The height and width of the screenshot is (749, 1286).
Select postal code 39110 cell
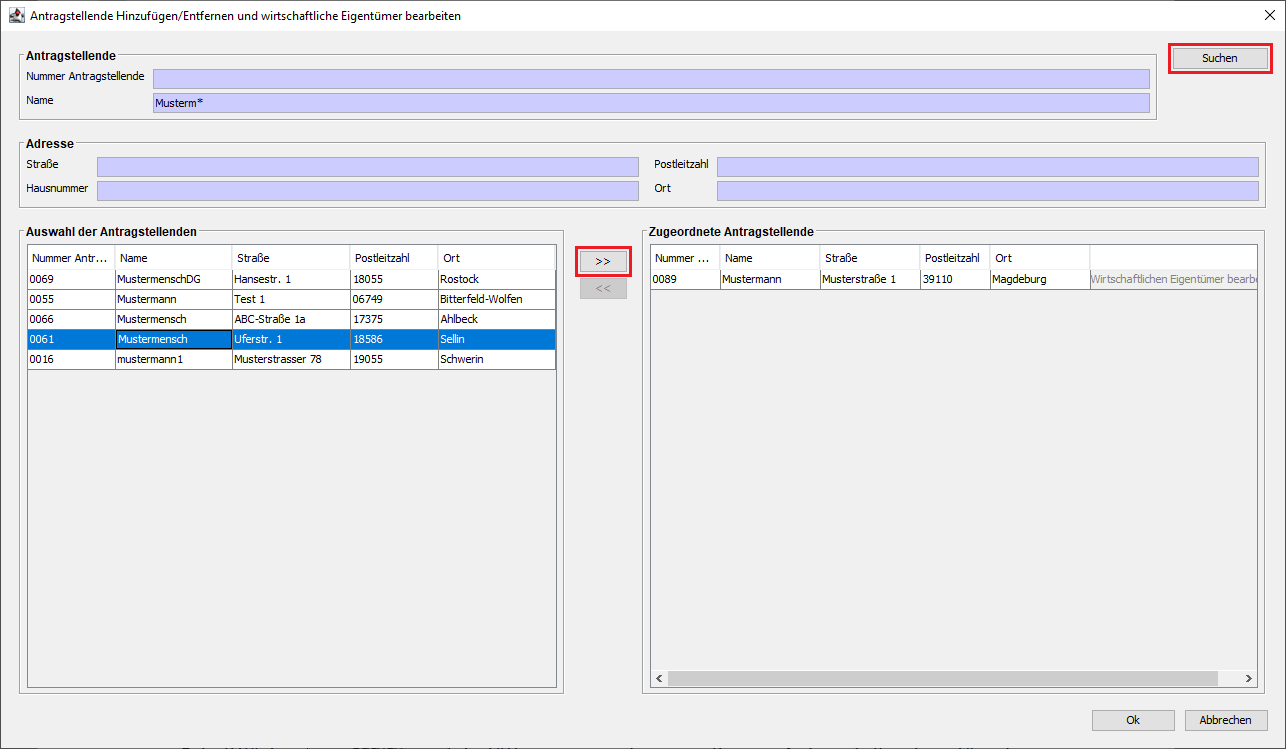click(955, 280)
